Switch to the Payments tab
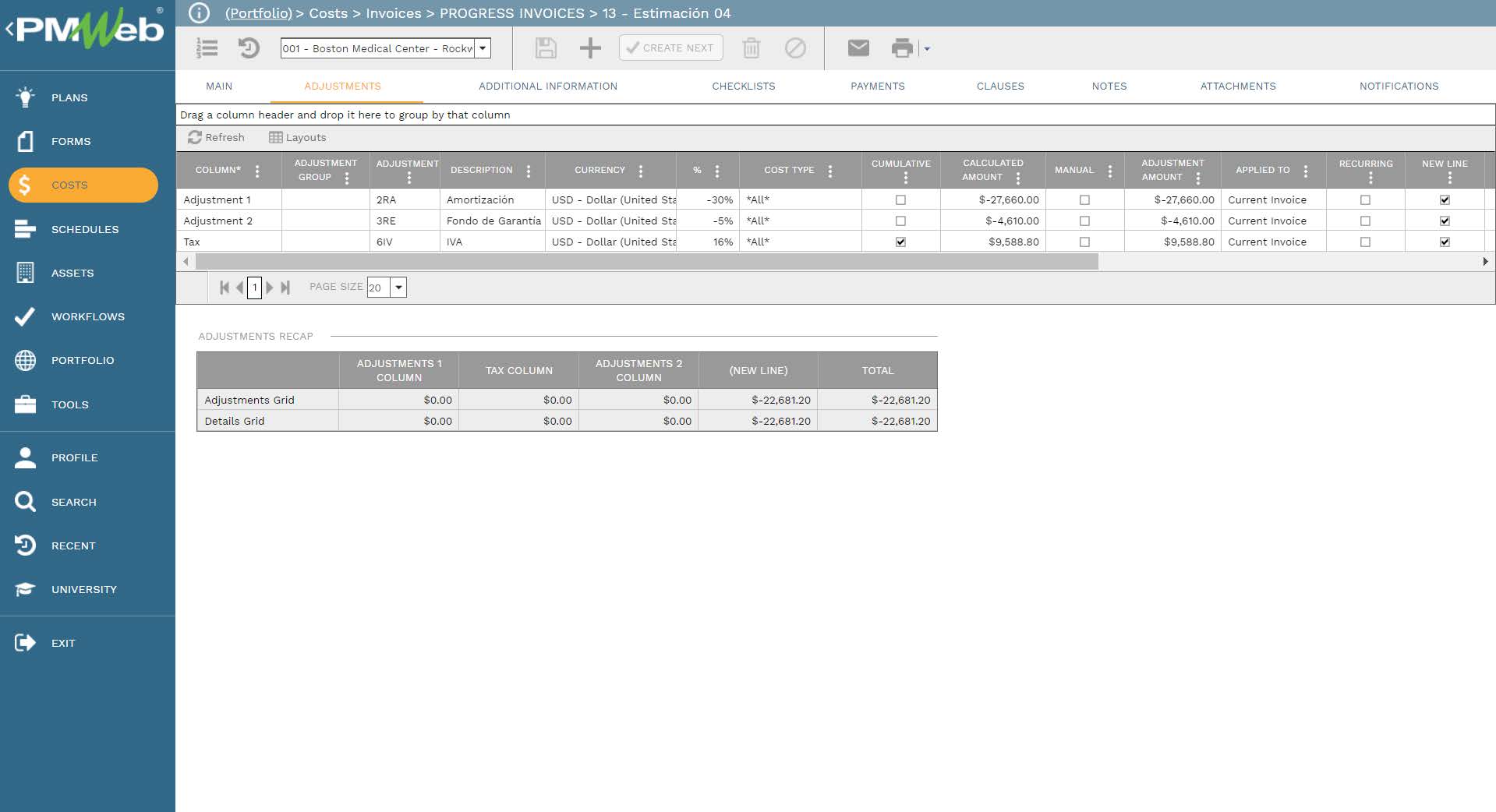This screenshot has height=812, width=1496. [877, 86]
